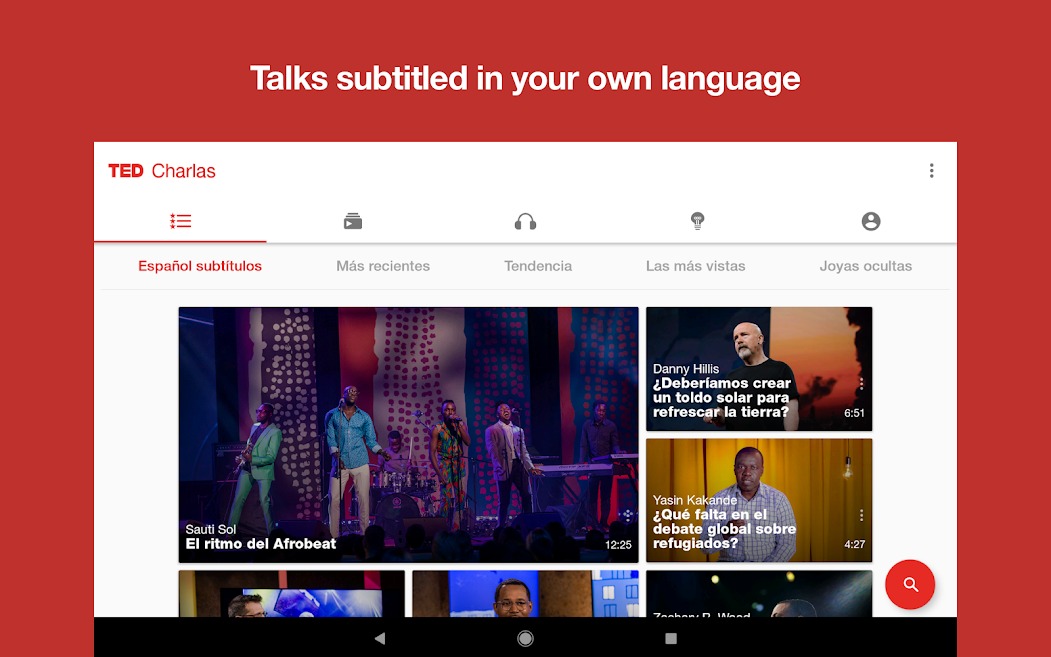Open the podcasts headphones icon tab
The width and height of the screenshot is (1051, 657).
click(x=525, y=221)
